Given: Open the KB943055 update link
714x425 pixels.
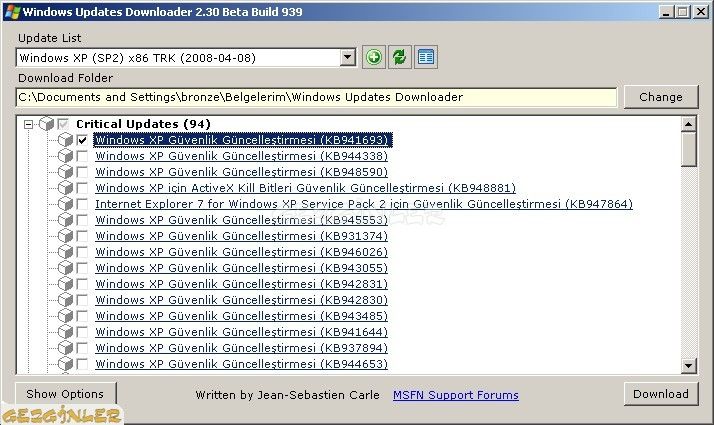Looking at the screenshot, I should [x=242, y=267].
